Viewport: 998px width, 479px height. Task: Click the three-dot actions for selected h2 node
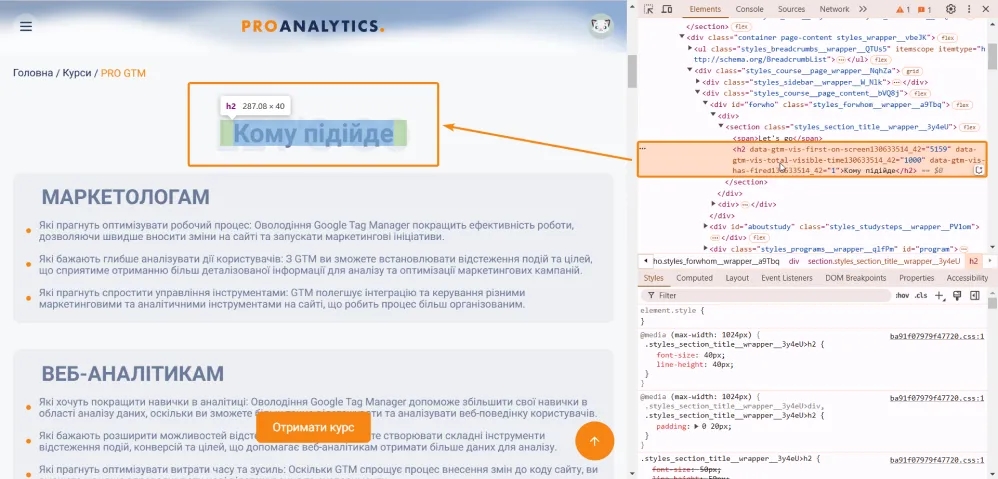click(x=642, y=148)
